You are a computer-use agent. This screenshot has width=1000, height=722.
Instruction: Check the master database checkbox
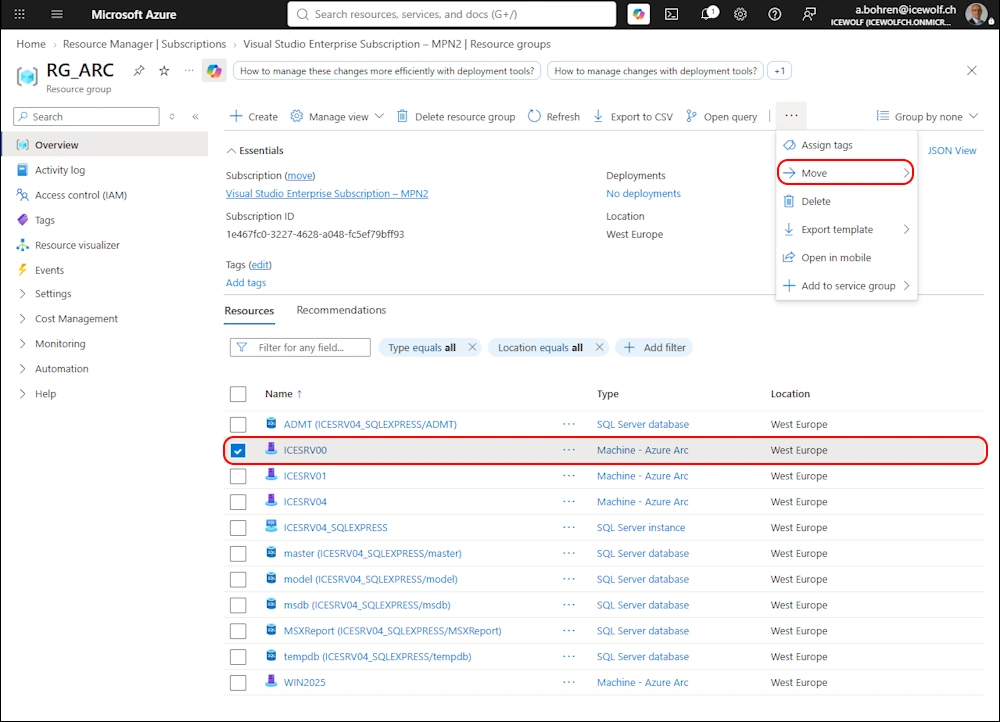coord(238,554)
